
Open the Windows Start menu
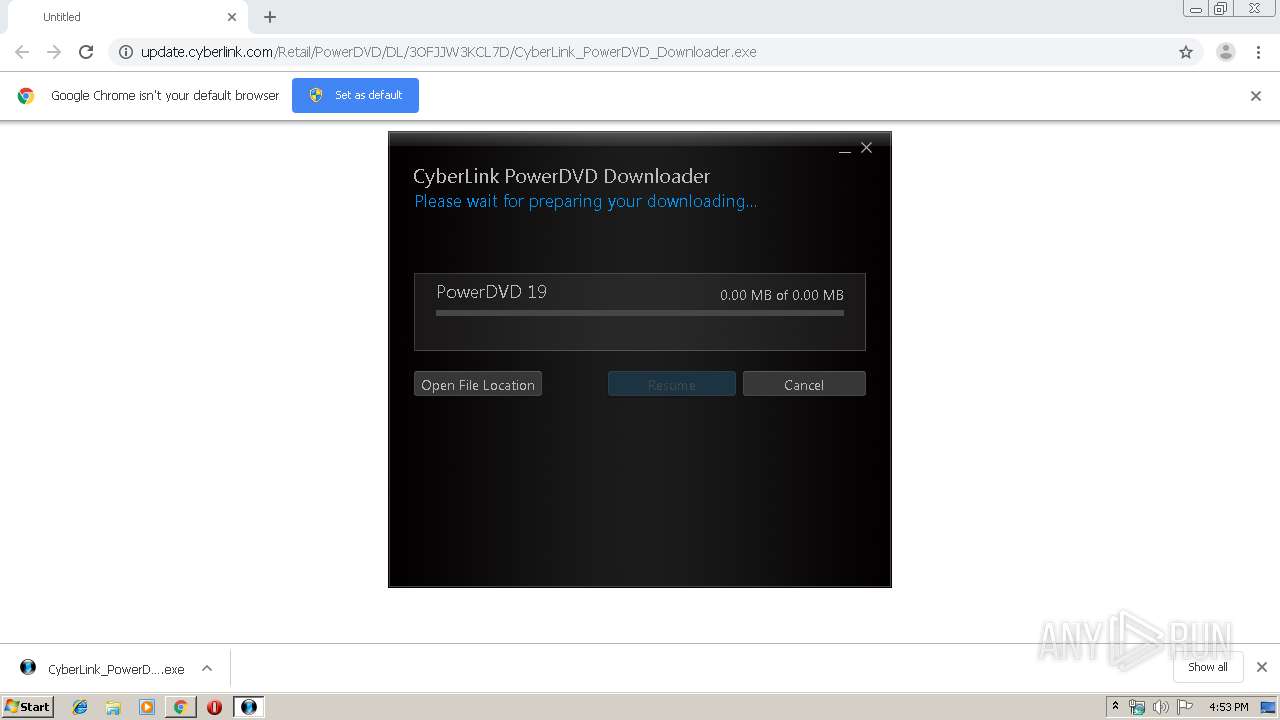[x=28, y=706]
